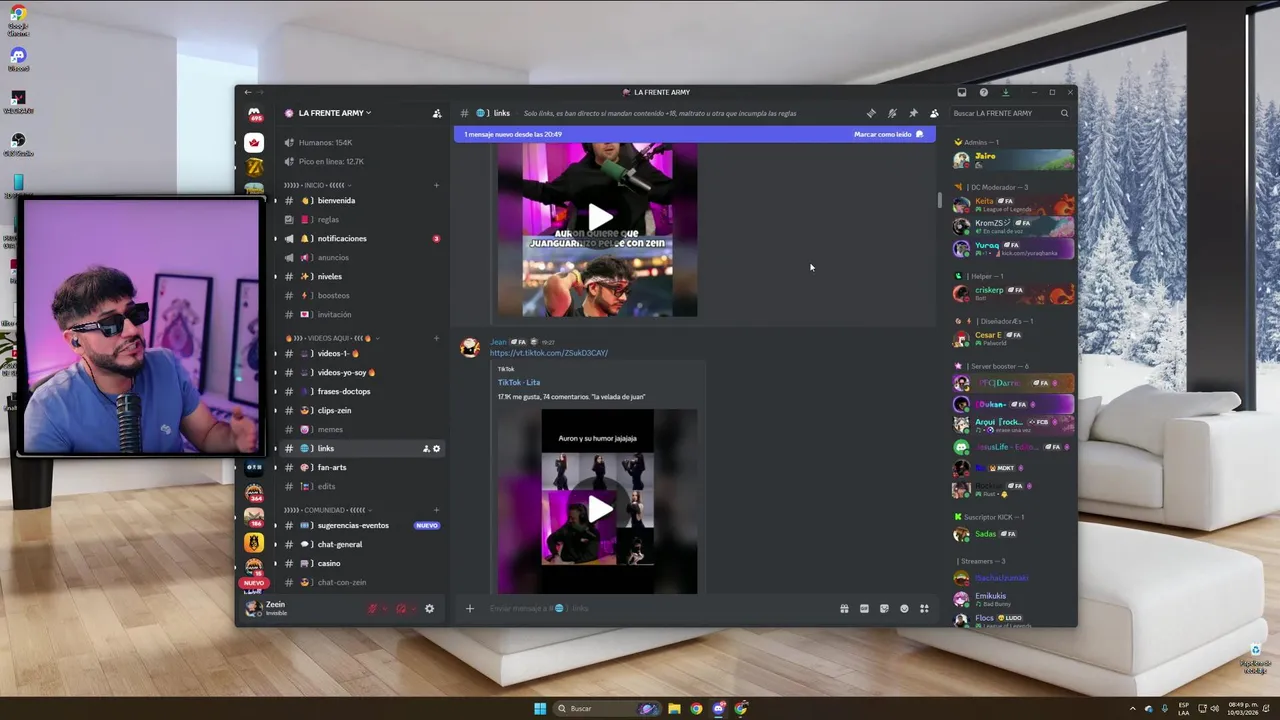Click search magnifier in Buscar LA FRENTE ARMY
Viewport: 1280px width, 720px height.
click(x=1064, y=113)
